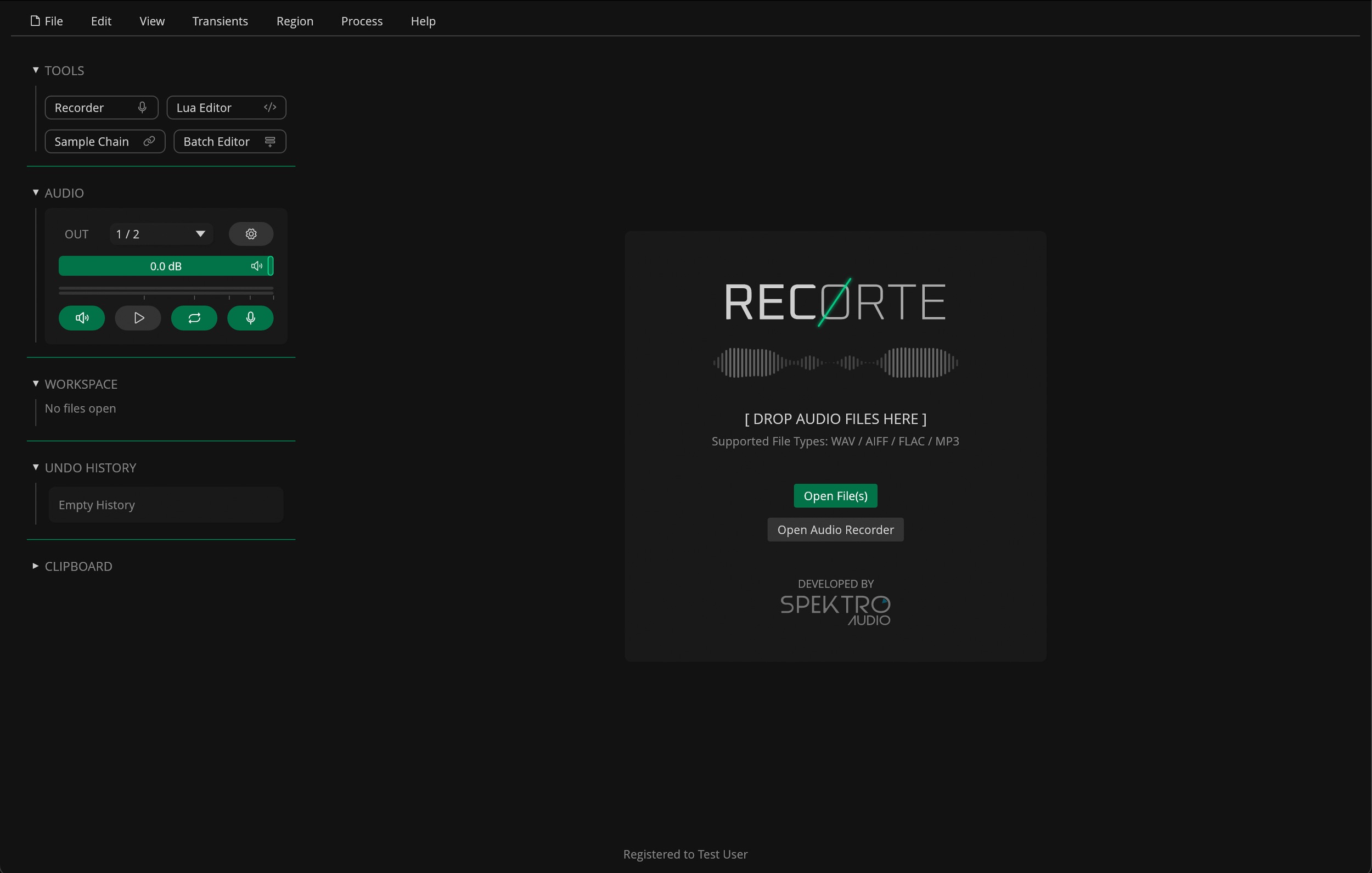This screenshot has height=873, width=1372.
Task: Toggle the audio output speaker button
Action: tap(81, 318)
